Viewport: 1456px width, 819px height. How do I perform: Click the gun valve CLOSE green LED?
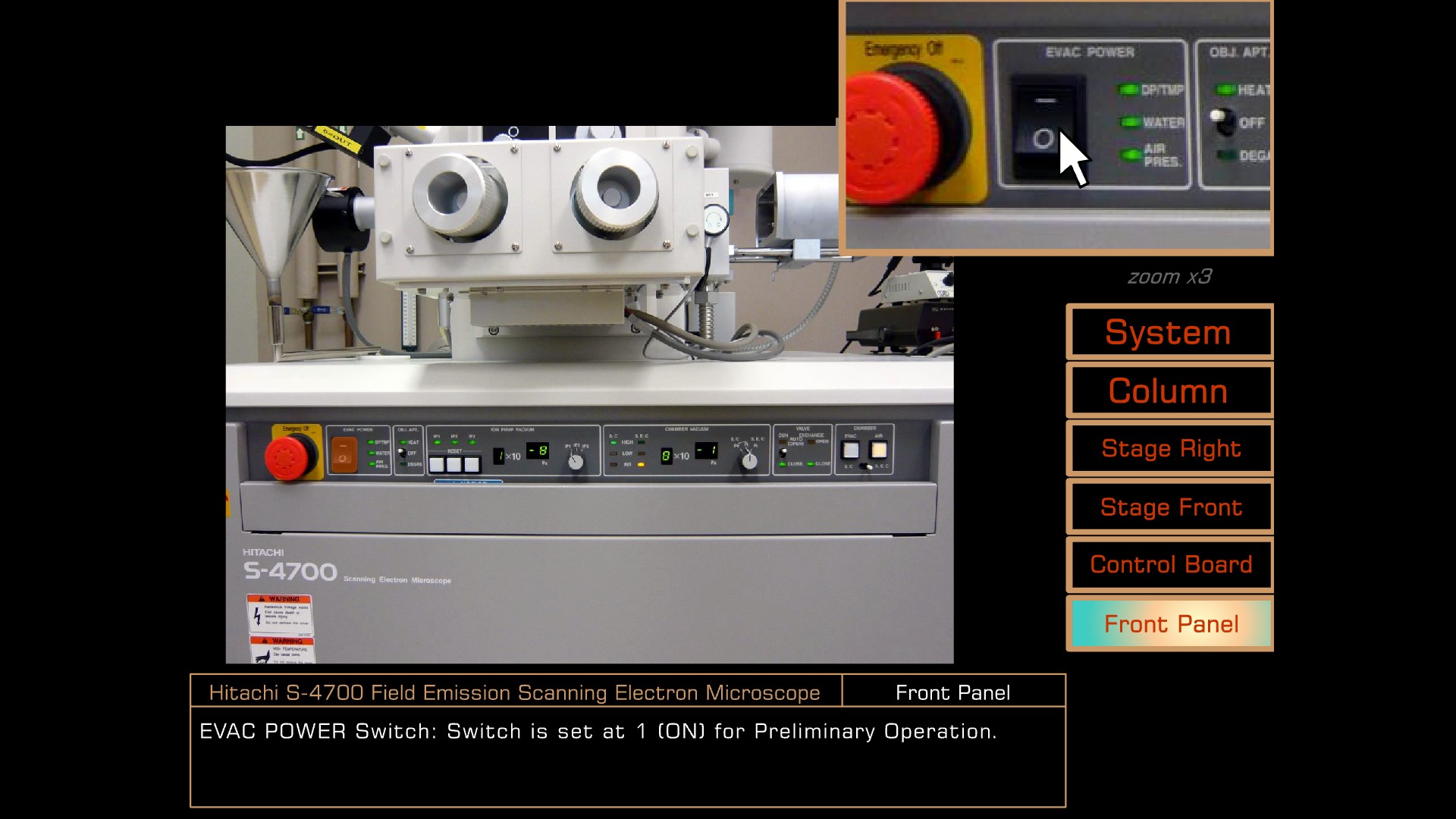pyautogui.click(x=782, y=463)
